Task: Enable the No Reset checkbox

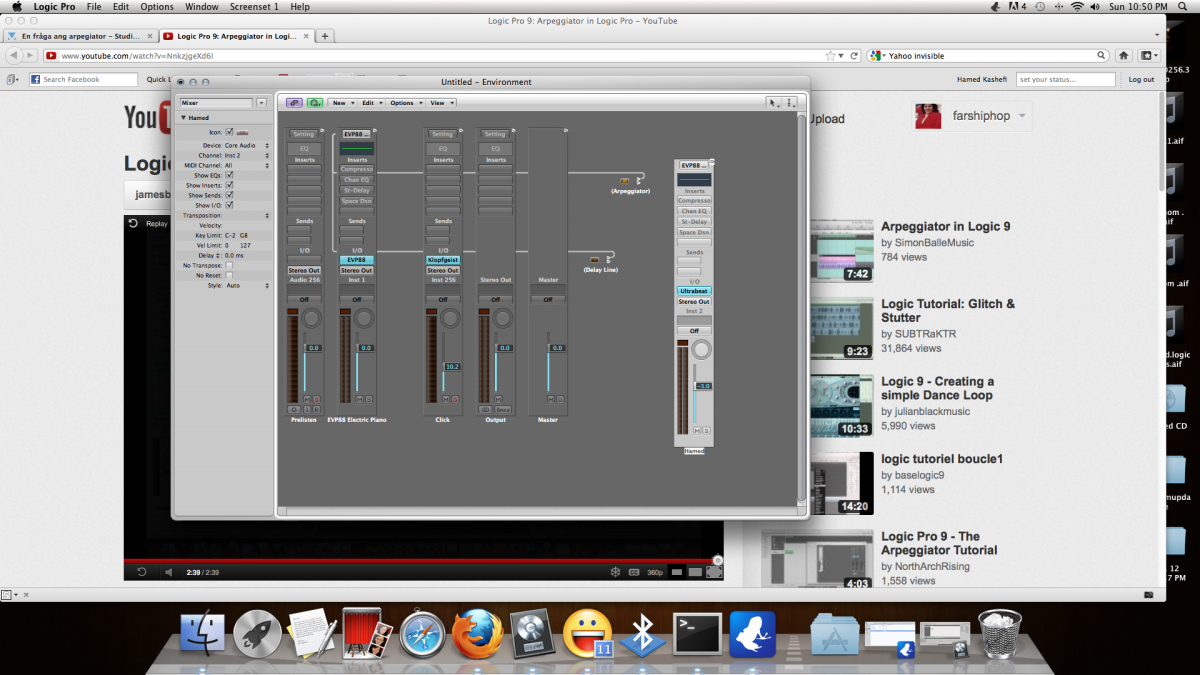Action: (x=229, y=275)
